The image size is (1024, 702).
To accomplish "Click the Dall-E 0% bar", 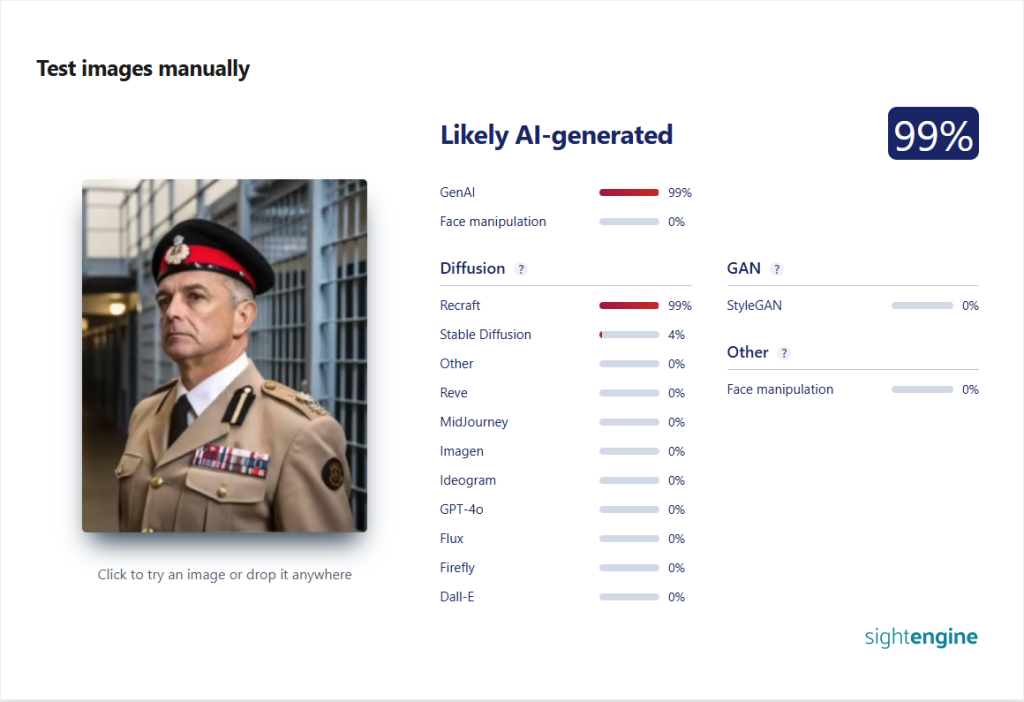I will [x=629, y=597].
